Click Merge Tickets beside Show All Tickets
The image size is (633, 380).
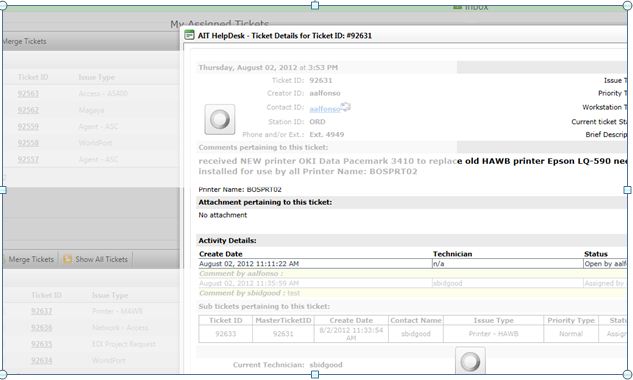[31, 259]
